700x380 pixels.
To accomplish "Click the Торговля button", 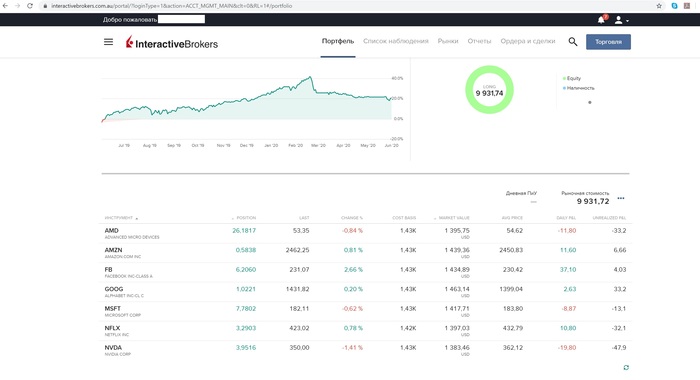I will [x=608, y=42].
